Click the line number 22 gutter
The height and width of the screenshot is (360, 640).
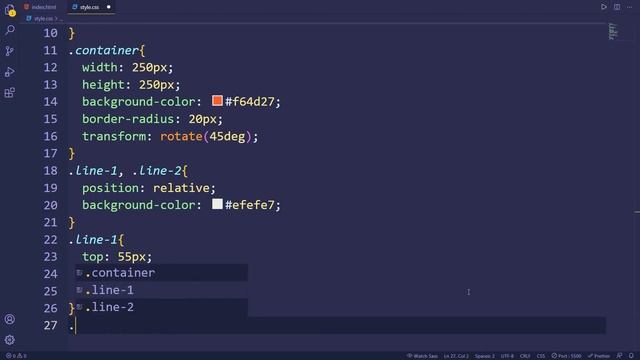(50, 239)
